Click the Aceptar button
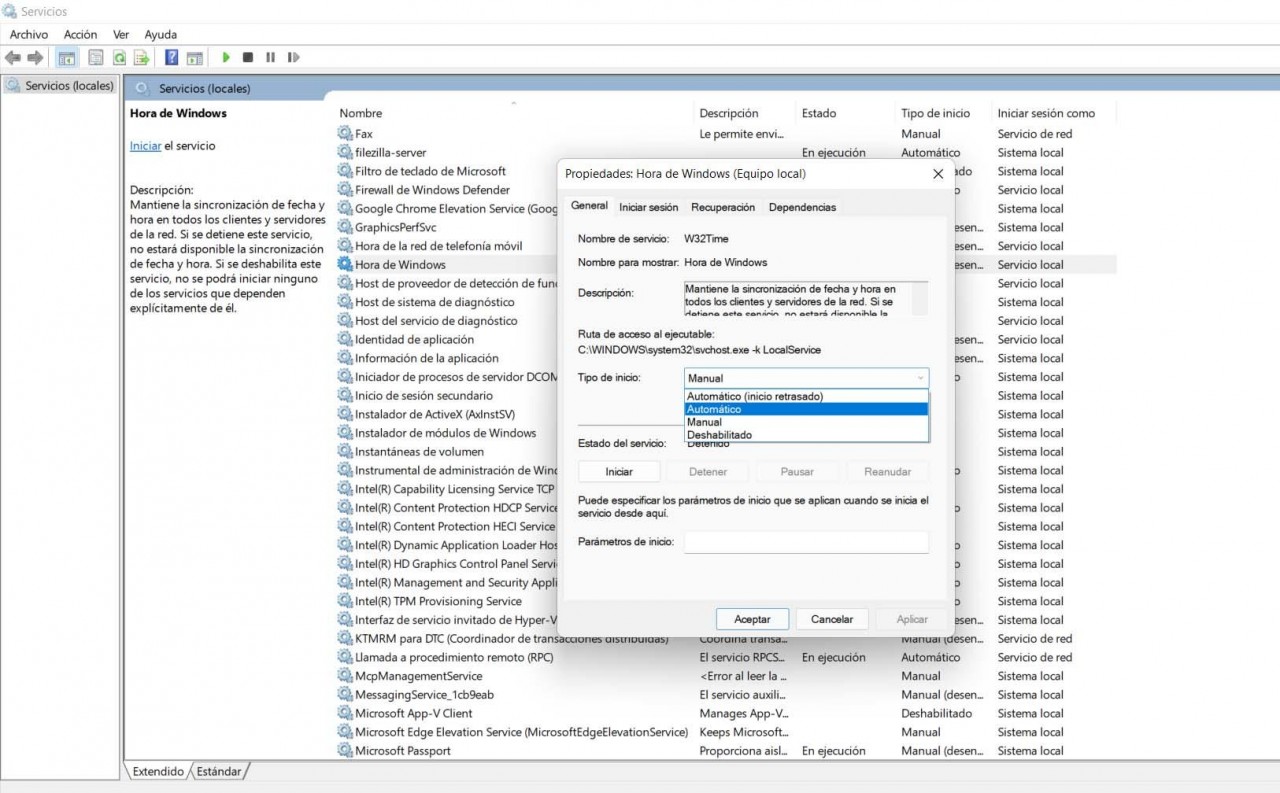The height and width of the screenshot is (793, 1280). (752, 619)
